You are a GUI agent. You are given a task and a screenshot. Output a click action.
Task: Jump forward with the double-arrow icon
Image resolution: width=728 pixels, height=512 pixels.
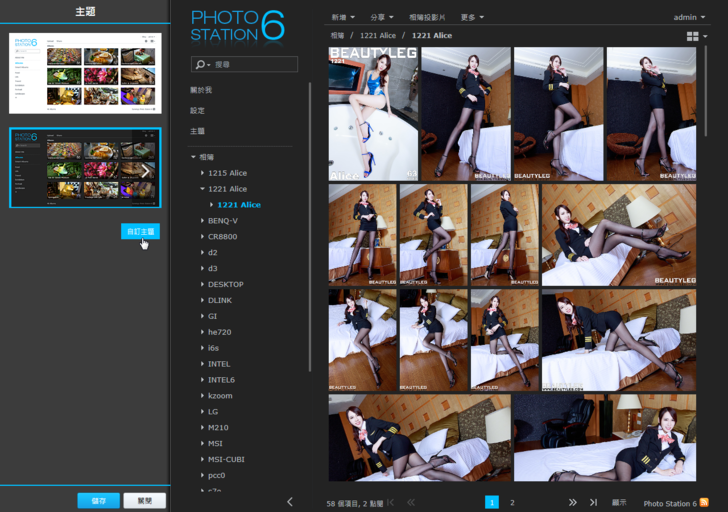coord(573,502)
